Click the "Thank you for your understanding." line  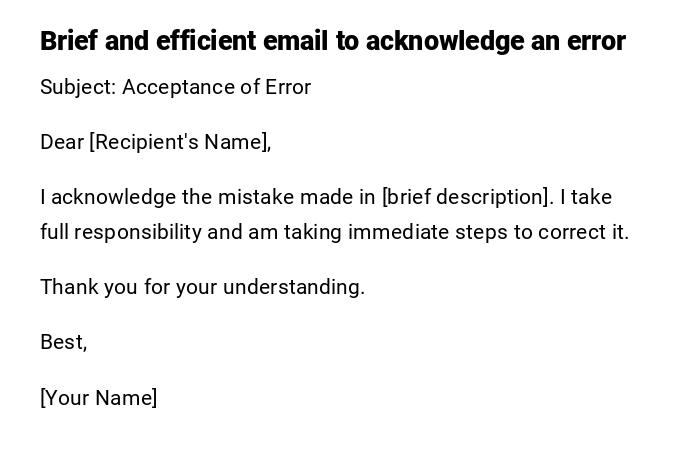pyautogui.click(x=202, y=287)
